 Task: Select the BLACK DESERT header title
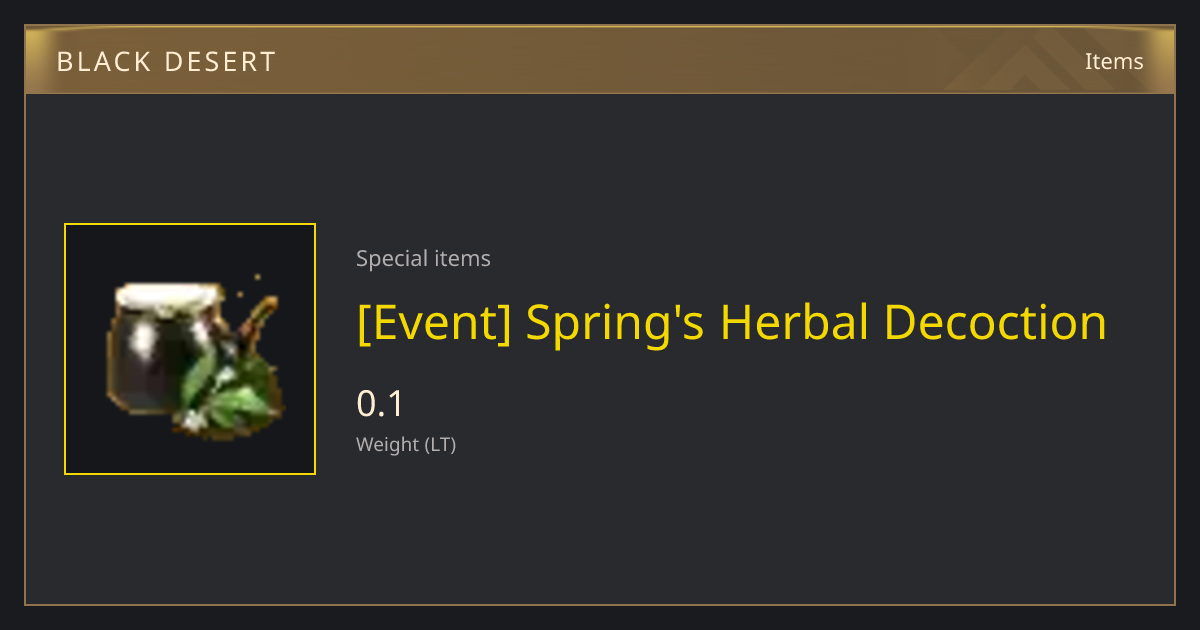click(x=166, y=62)
